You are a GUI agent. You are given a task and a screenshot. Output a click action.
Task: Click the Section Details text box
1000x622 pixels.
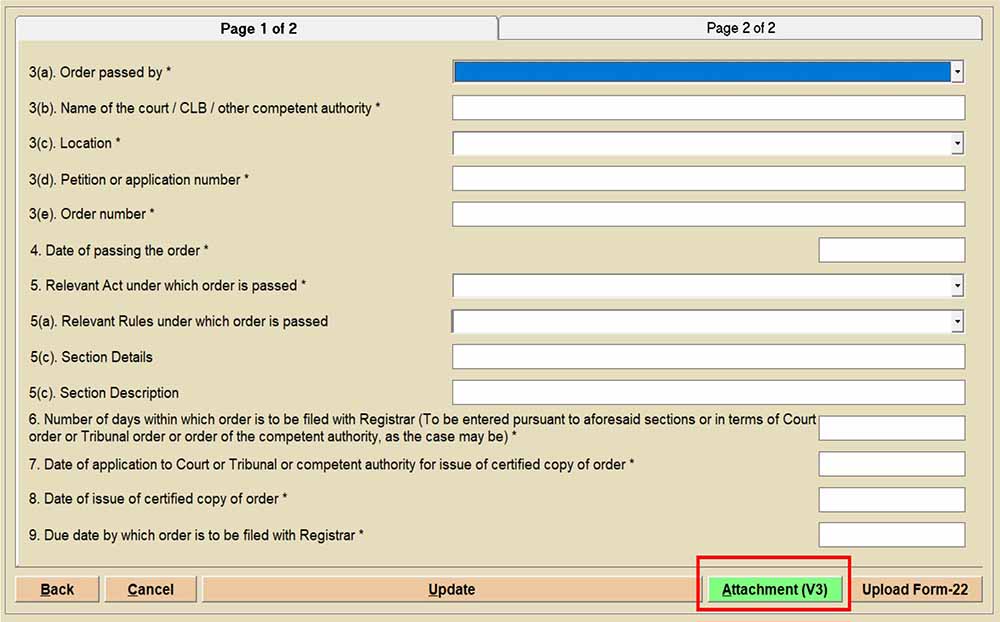click(708, 357)
